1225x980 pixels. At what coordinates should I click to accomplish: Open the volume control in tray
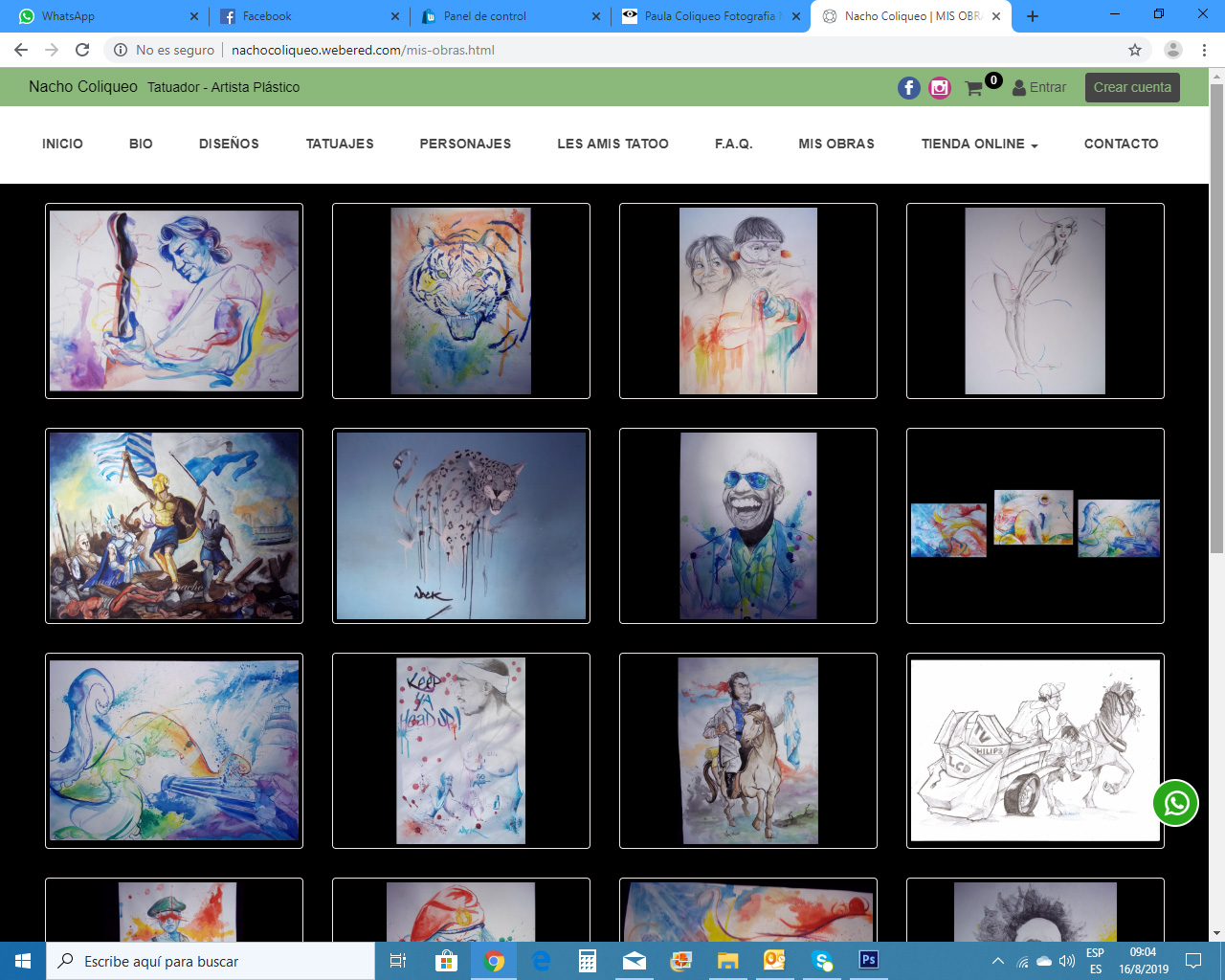1067,961
